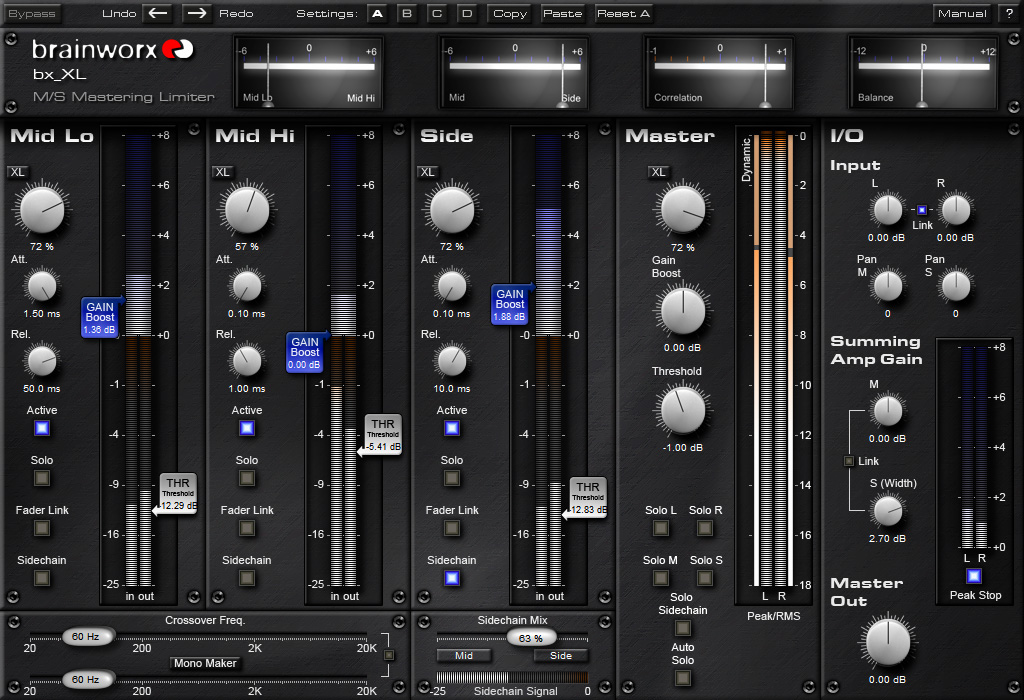Click the Pan M knob
Screen dimensions: 1024x700
point(888,286)
